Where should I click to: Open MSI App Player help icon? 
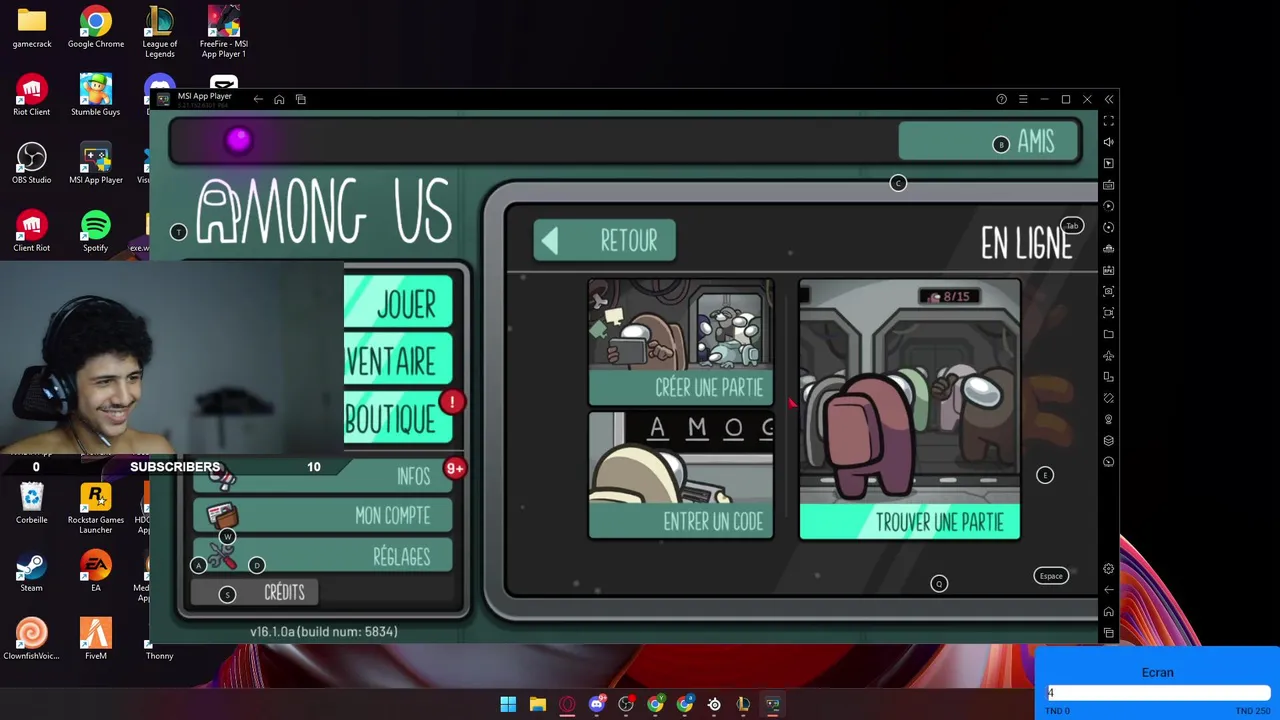(1001, 99)
